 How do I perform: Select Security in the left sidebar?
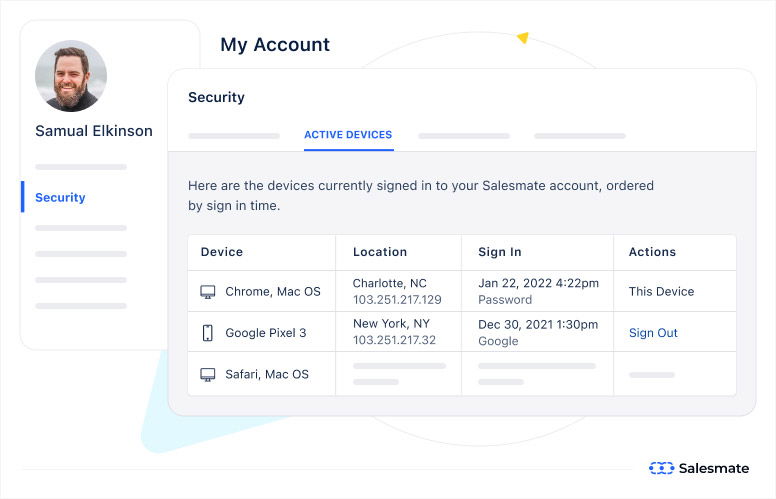(60, 198)
